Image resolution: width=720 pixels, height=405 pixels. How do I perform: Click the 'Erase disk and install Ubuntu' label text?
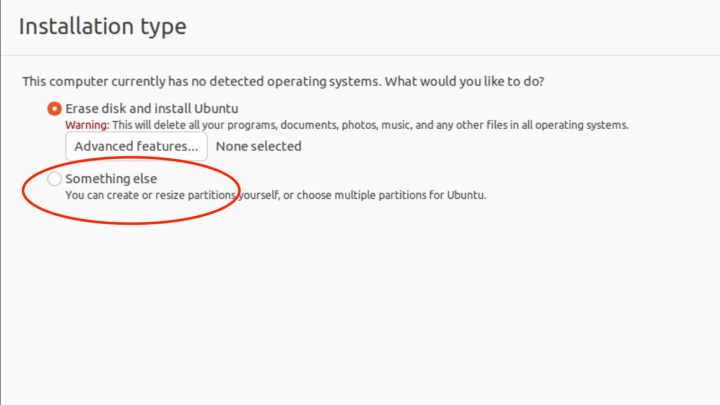(x=151, y=108)
